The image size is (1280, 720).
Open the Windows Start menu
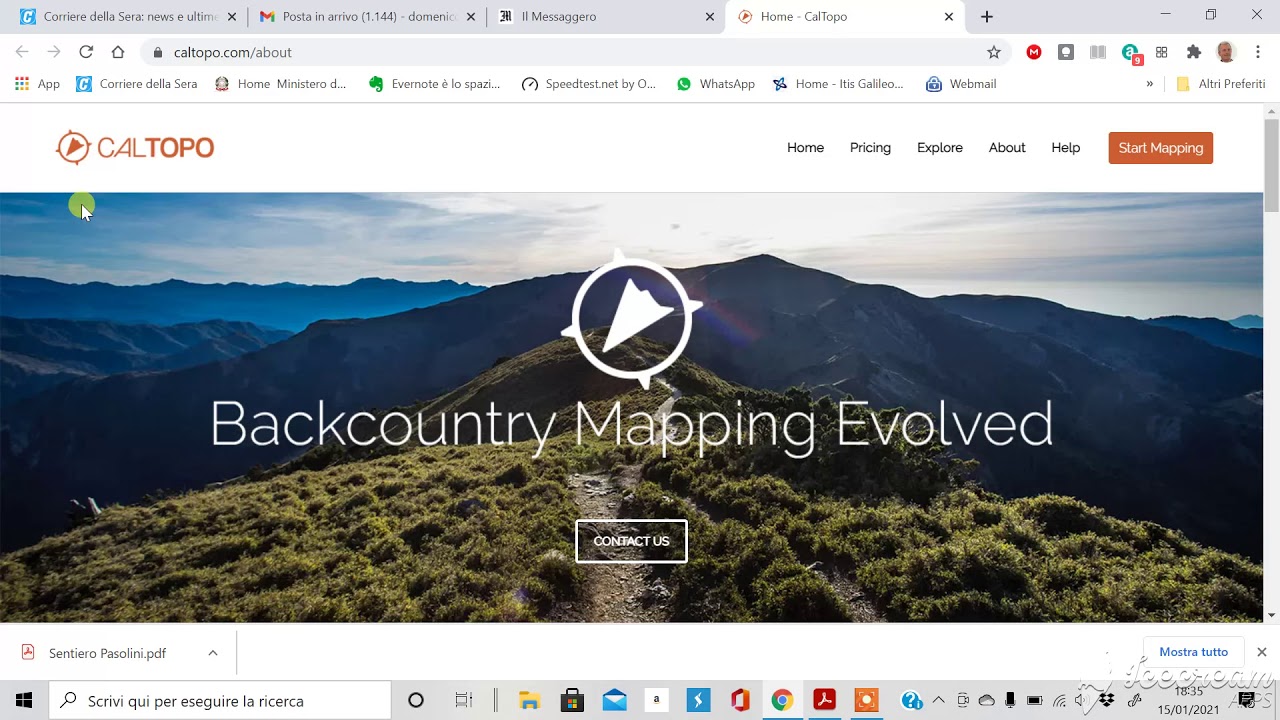(24, 700)
